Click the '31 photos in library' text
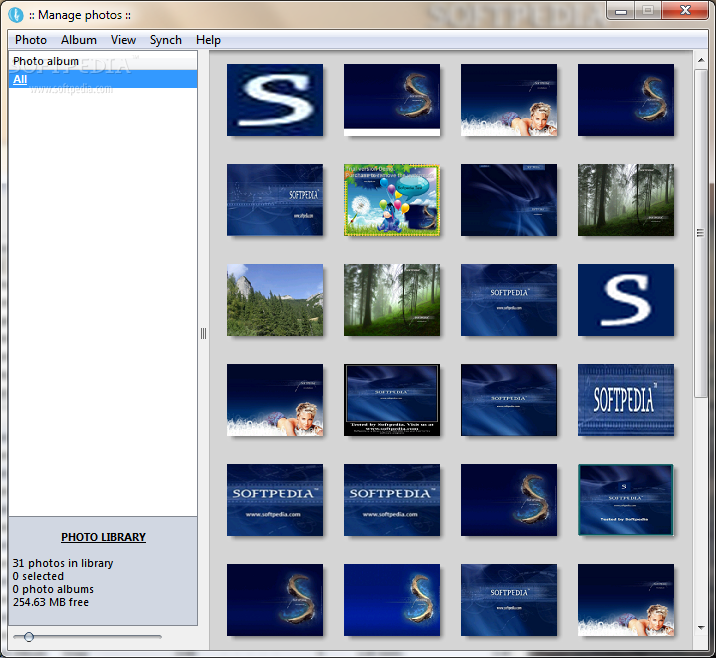Viewport: 716px width, 658px height. [x=63, y=563]
